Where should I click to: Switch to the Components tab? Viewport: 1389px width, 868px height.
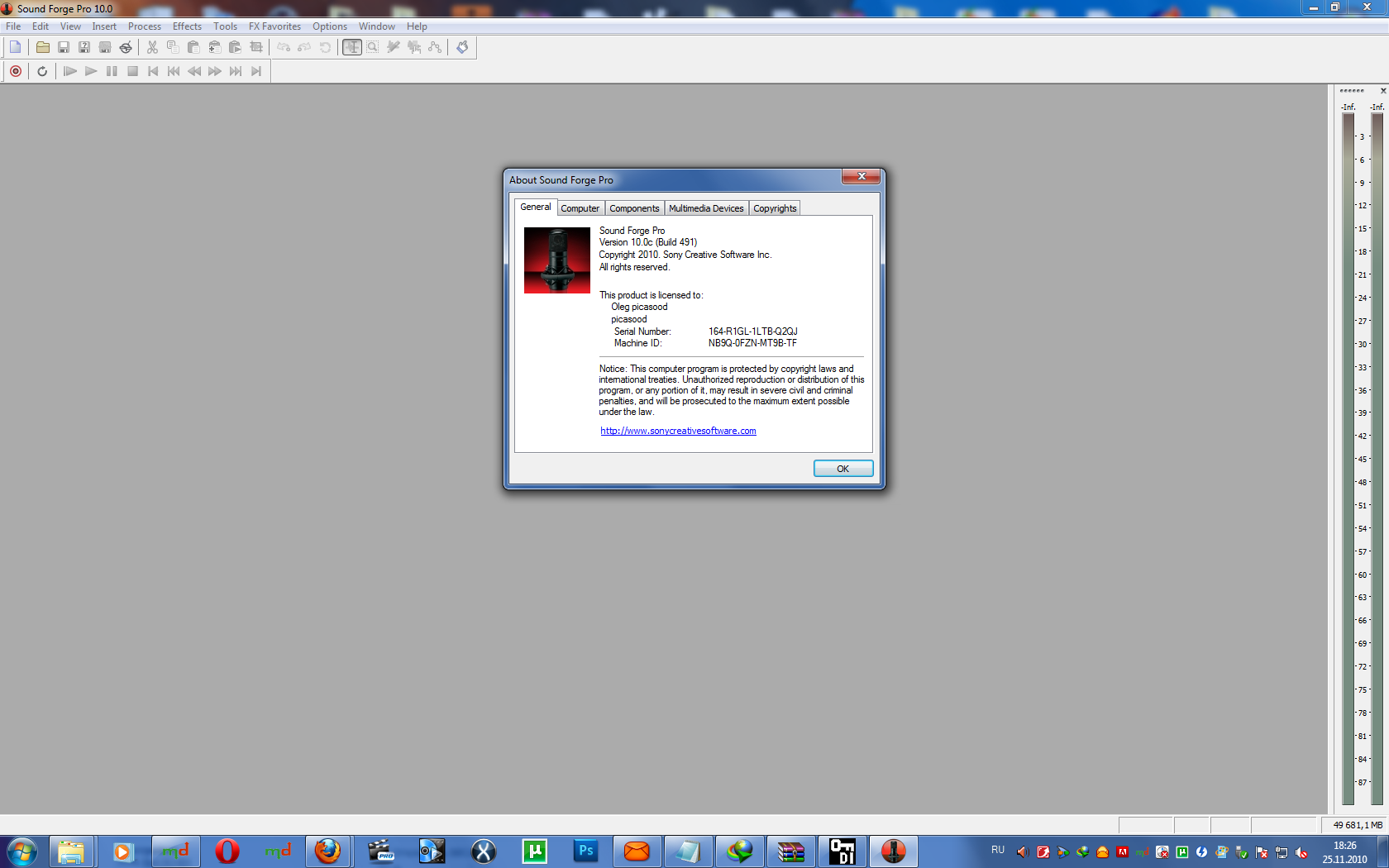pyautogui.click(x=634, y=208)
